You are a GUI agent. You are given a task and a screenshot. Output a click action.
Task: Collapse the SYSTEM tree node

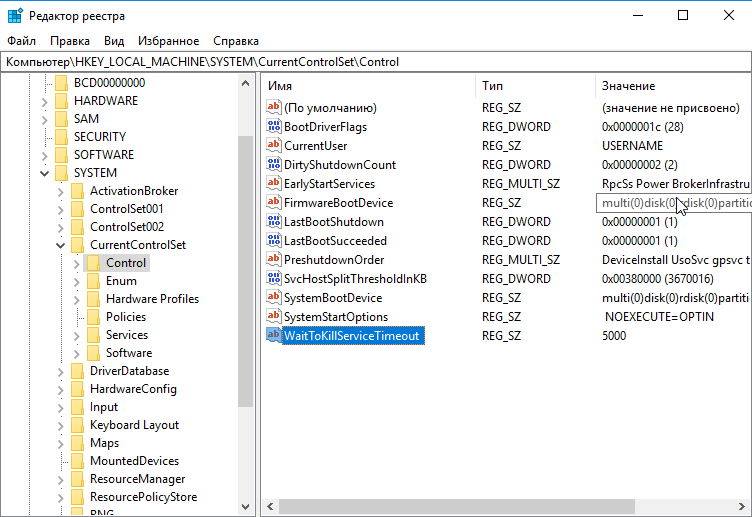(x=45, y=174)
